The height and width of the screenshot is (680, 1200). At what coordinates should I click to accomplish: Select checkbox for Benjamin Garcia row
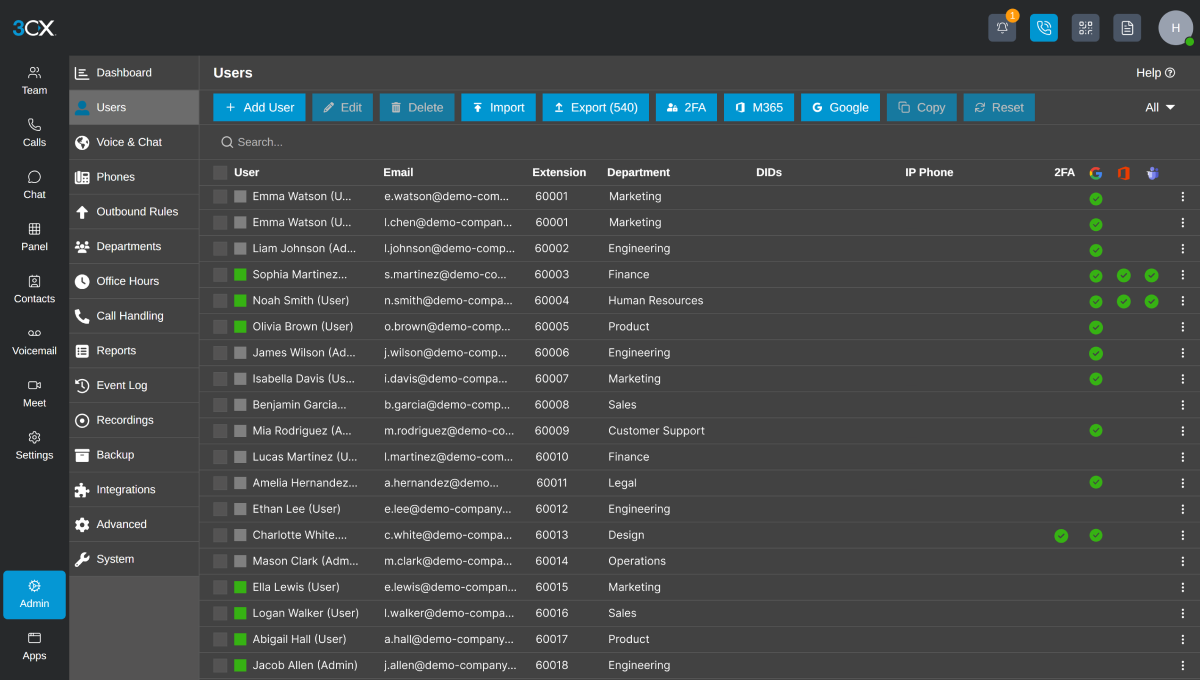[x=220, y=405]
